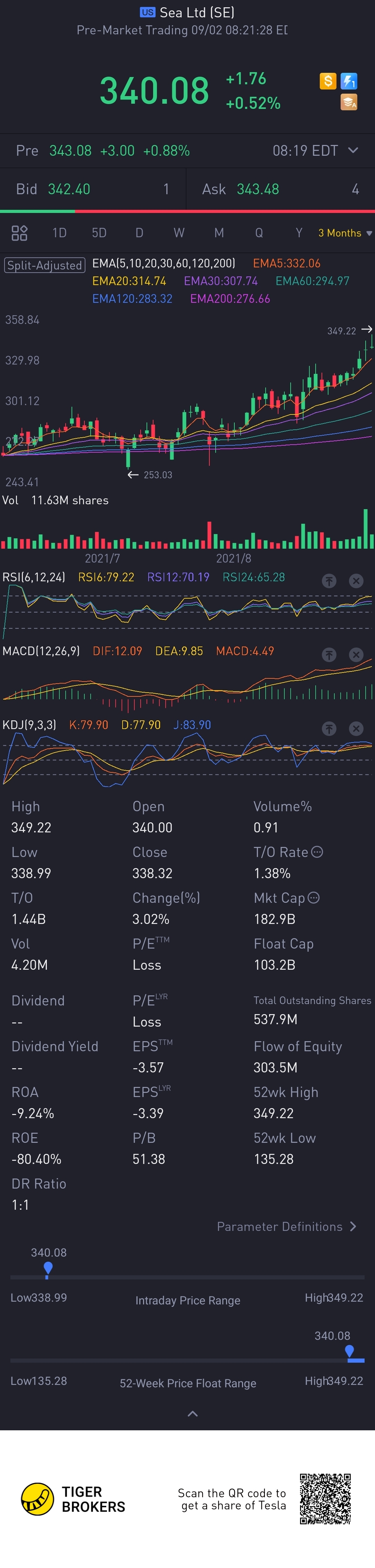Tap the US market flag badge
Screen dimensions: 375x1568
pos(148,12)
